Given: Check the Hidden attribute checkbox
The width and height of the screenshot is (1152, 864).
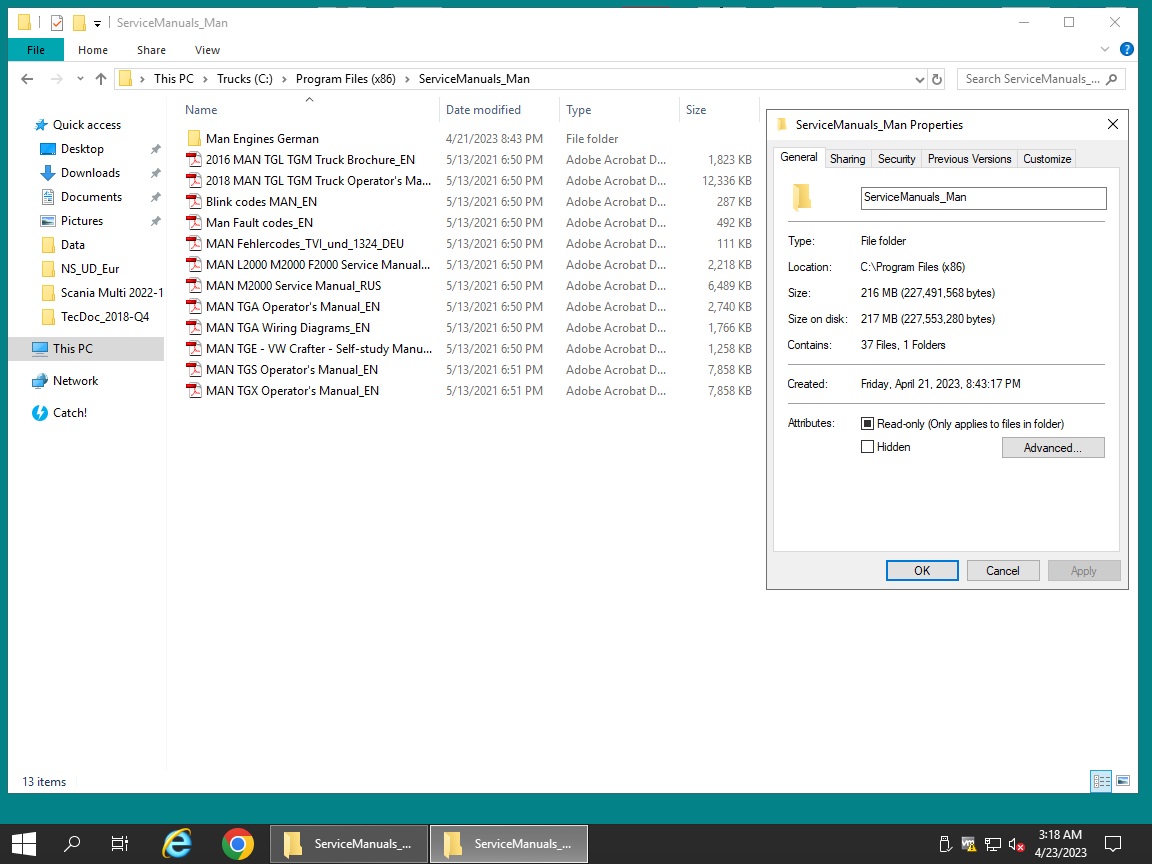Looking at the screenshot, I should [x=867, y=447].
